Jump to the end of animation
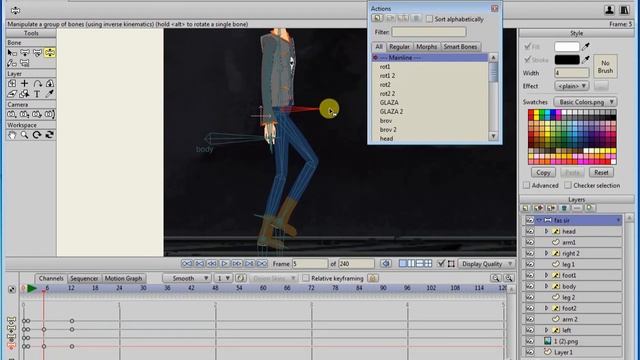This screenshot has height=360, width=640. pos(262,264)
